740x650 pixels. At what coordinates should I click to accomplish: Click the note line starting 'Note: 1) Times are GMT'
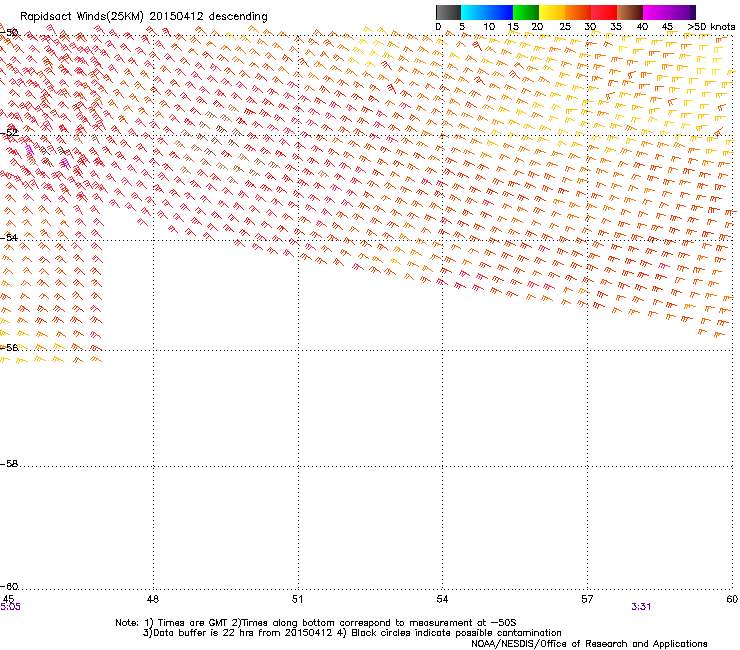(x=316, y=623)
